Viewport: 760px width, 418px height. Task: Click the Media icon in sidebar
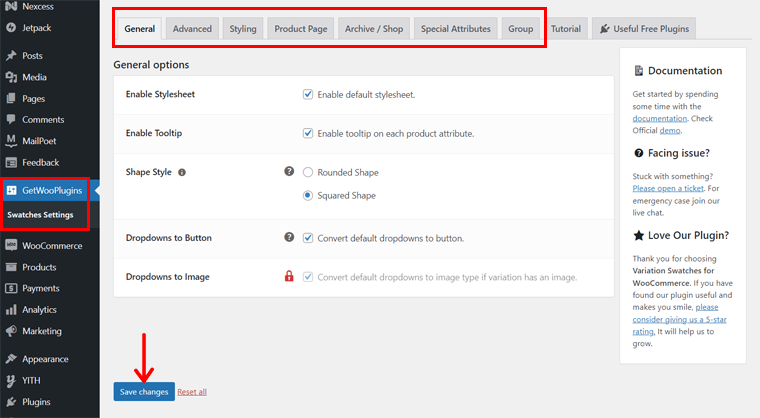(x=11, y=77)
